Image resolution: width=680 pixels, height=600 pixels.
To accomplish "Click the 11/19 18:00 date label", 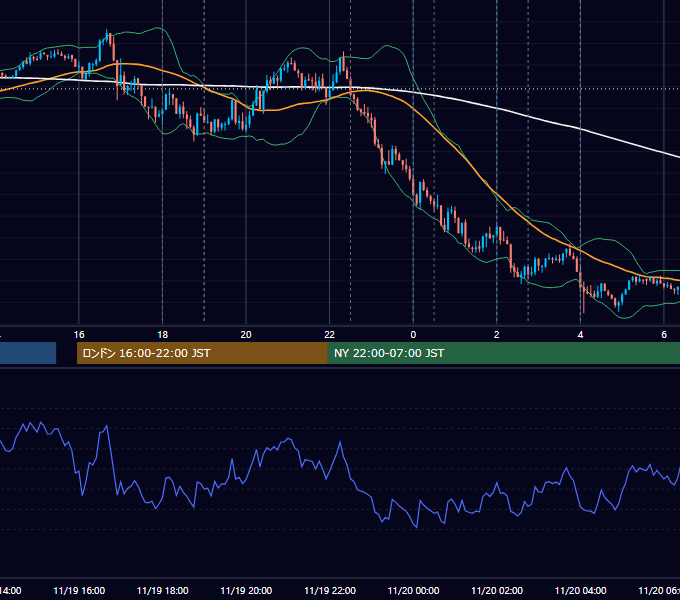I will pyautogui.click(x=163, y=591).
